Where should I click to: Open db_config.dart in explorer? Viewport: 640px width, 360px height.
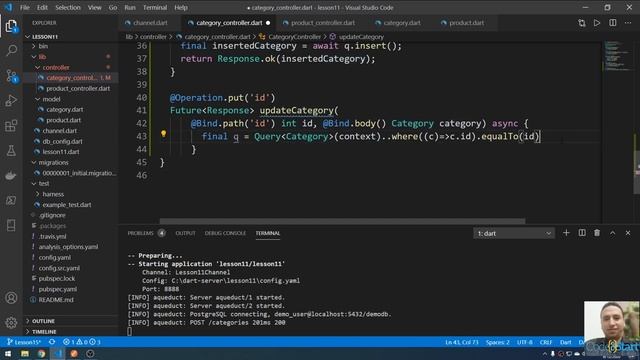tap(62, 141)
